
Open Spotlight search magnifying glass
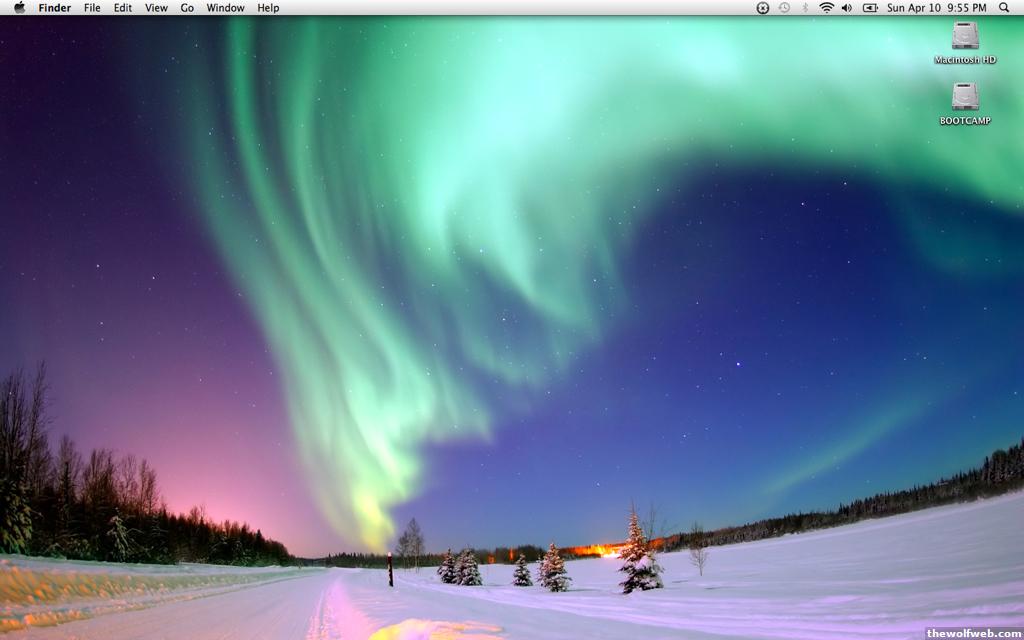coord(1004,8)
